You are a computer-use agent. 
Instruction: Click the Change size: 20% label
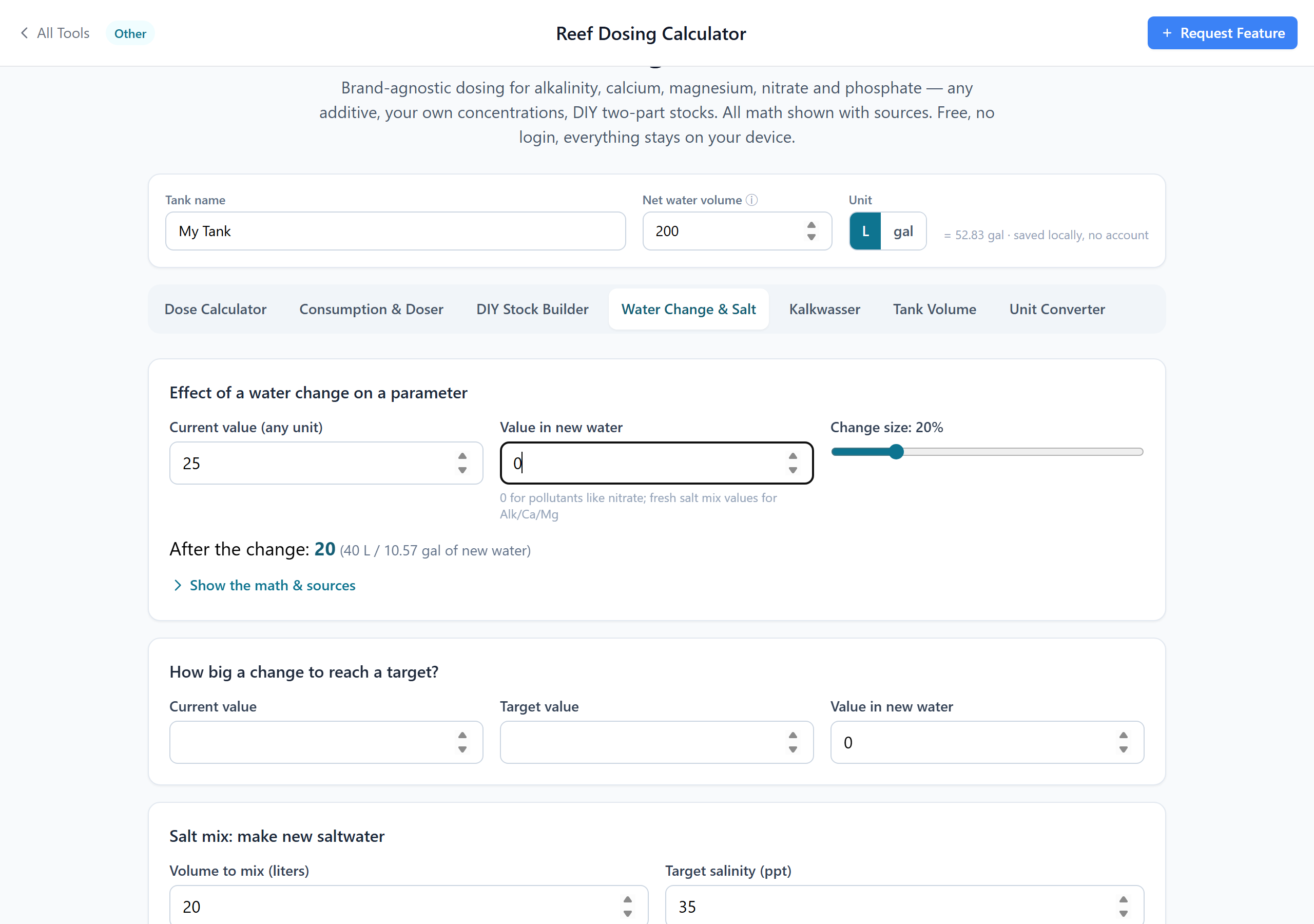[886, 427]
